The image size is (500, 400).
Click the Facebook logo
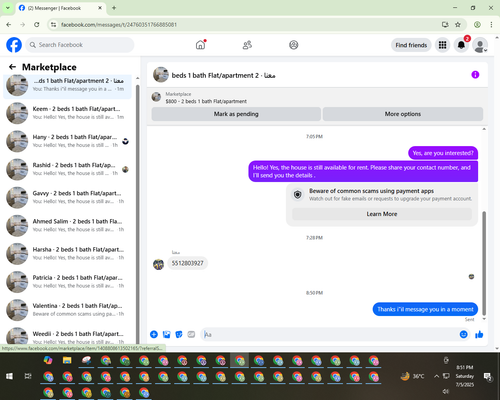(14, 45)
